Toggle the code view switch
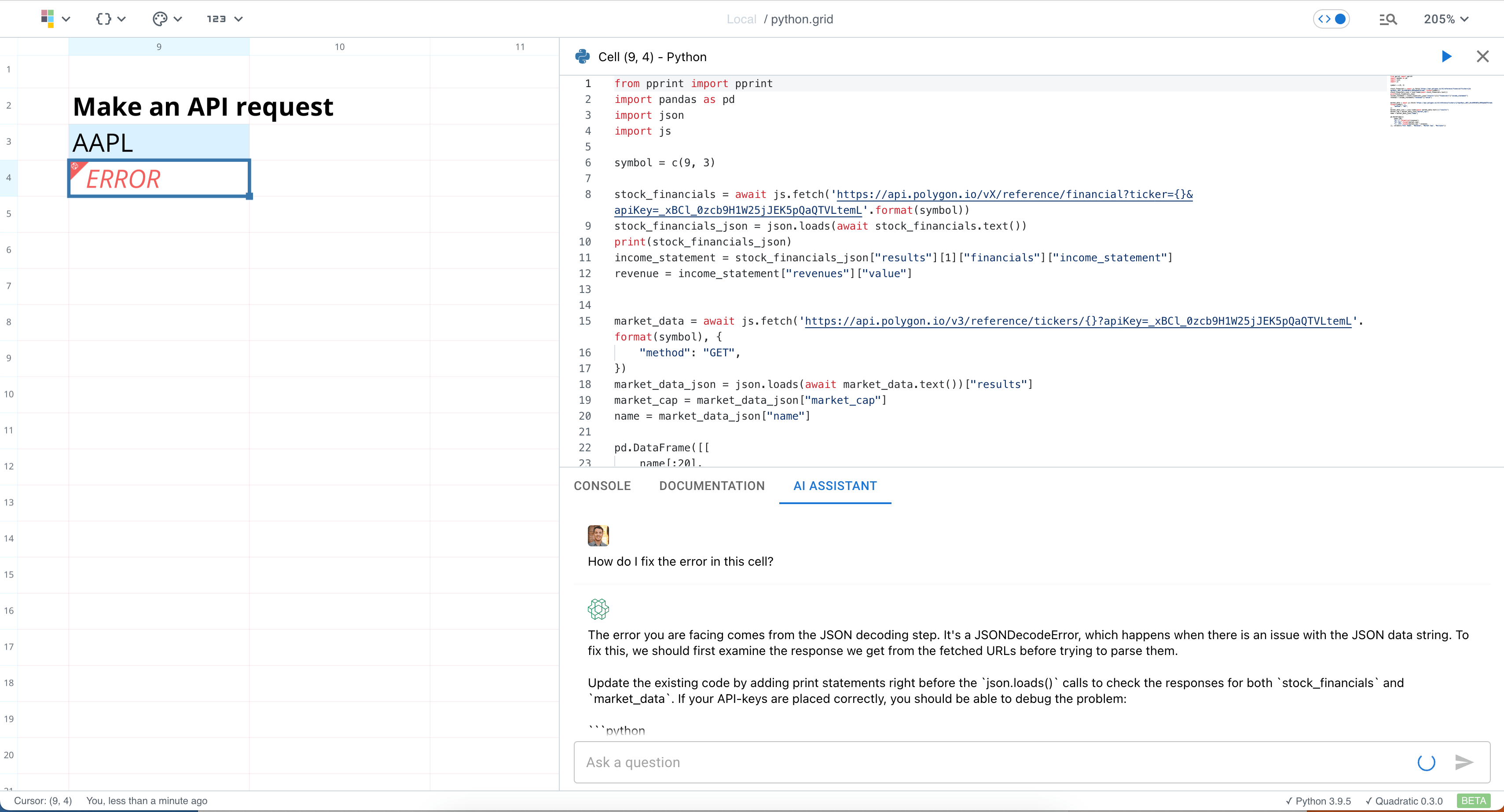This screenshot has width=1504, height=812. [1332, 19]
